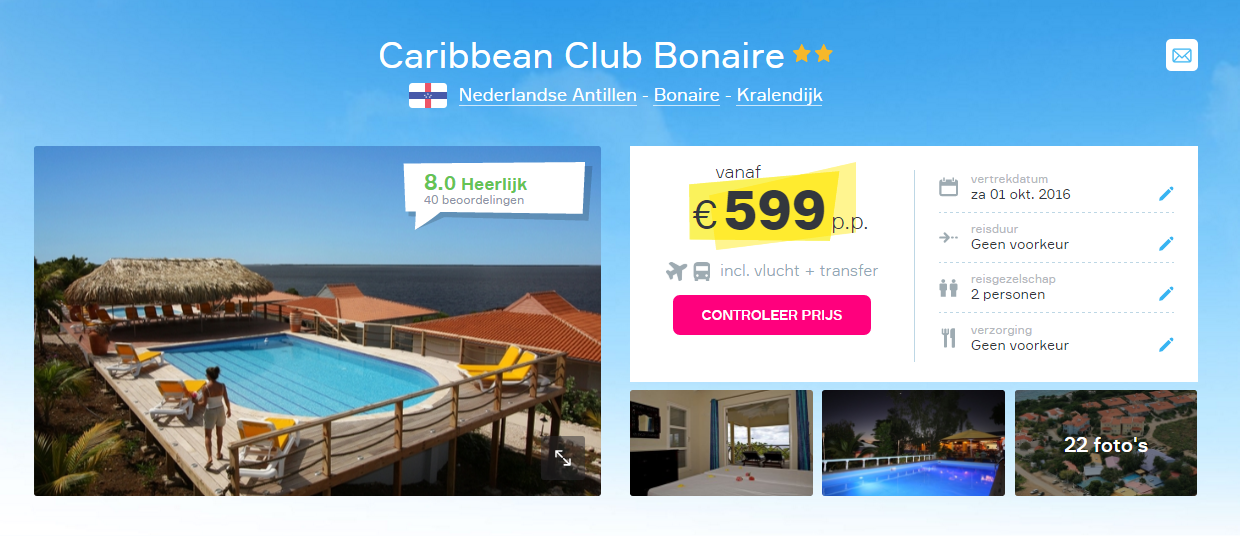Open the night pool thumbnail photo
The height and width of the screenshot is (536, 1240).
[913, 443]
